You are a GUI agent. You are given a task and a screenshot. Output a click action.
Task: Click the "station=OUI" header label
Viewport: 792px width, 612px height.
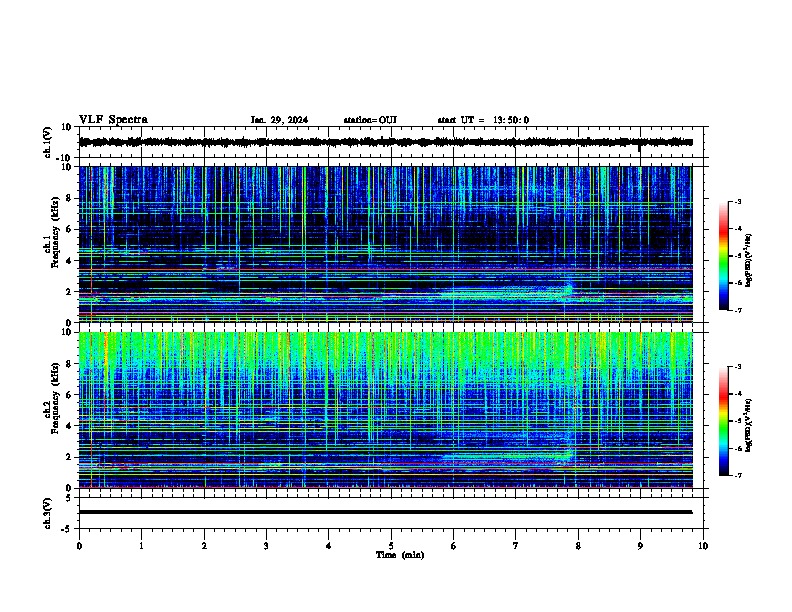(x=370, y=120)
